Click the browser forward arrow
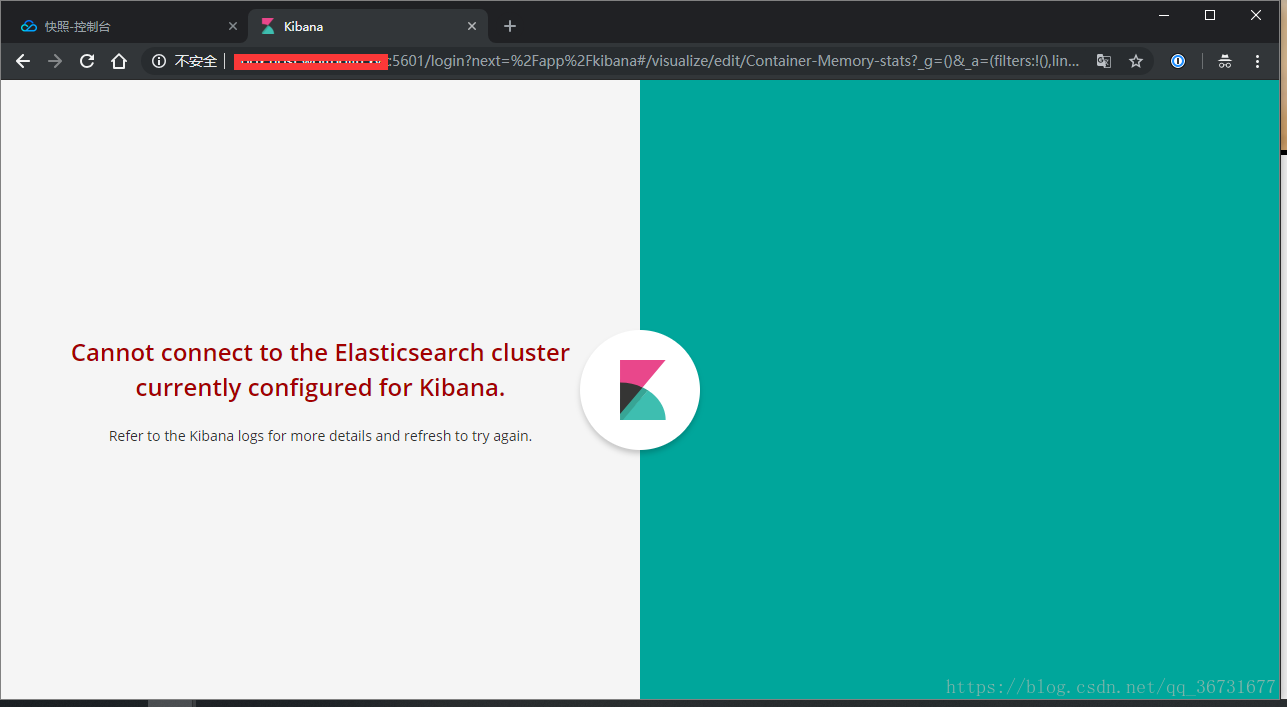The width and height of the screenshot is (1287, 707). [55, 61]
